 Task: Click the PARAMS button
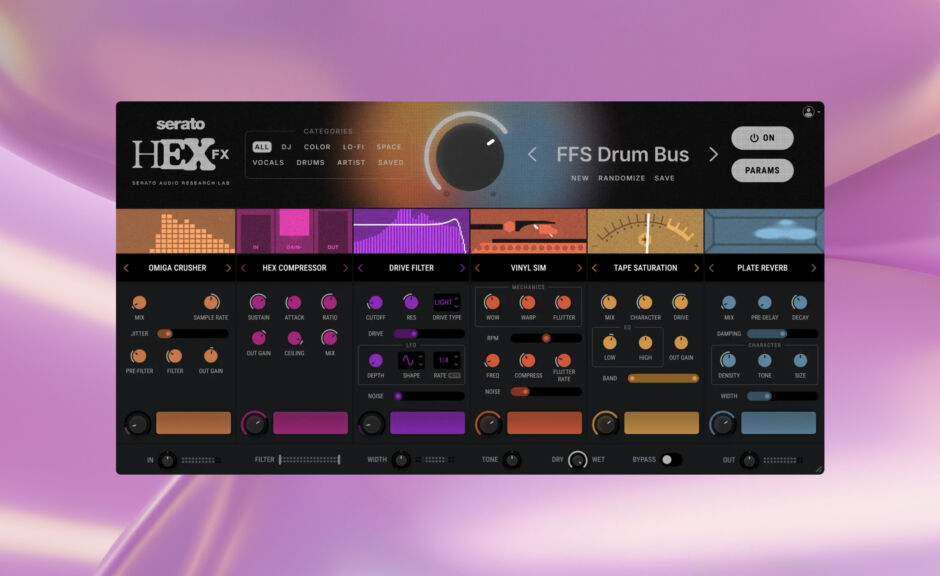pos(762,170)
